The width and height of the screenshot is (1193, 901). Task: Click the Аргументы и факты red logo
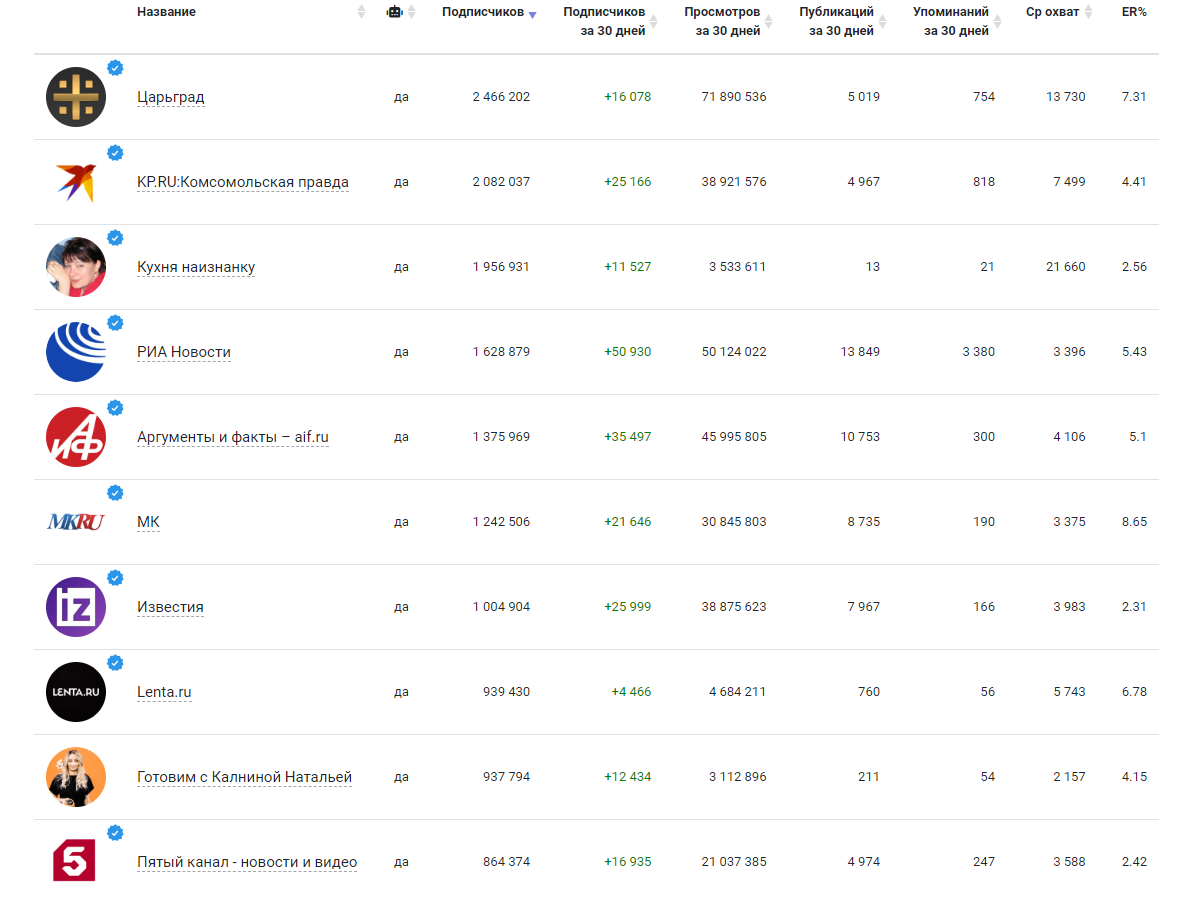[x=75, y=437]
